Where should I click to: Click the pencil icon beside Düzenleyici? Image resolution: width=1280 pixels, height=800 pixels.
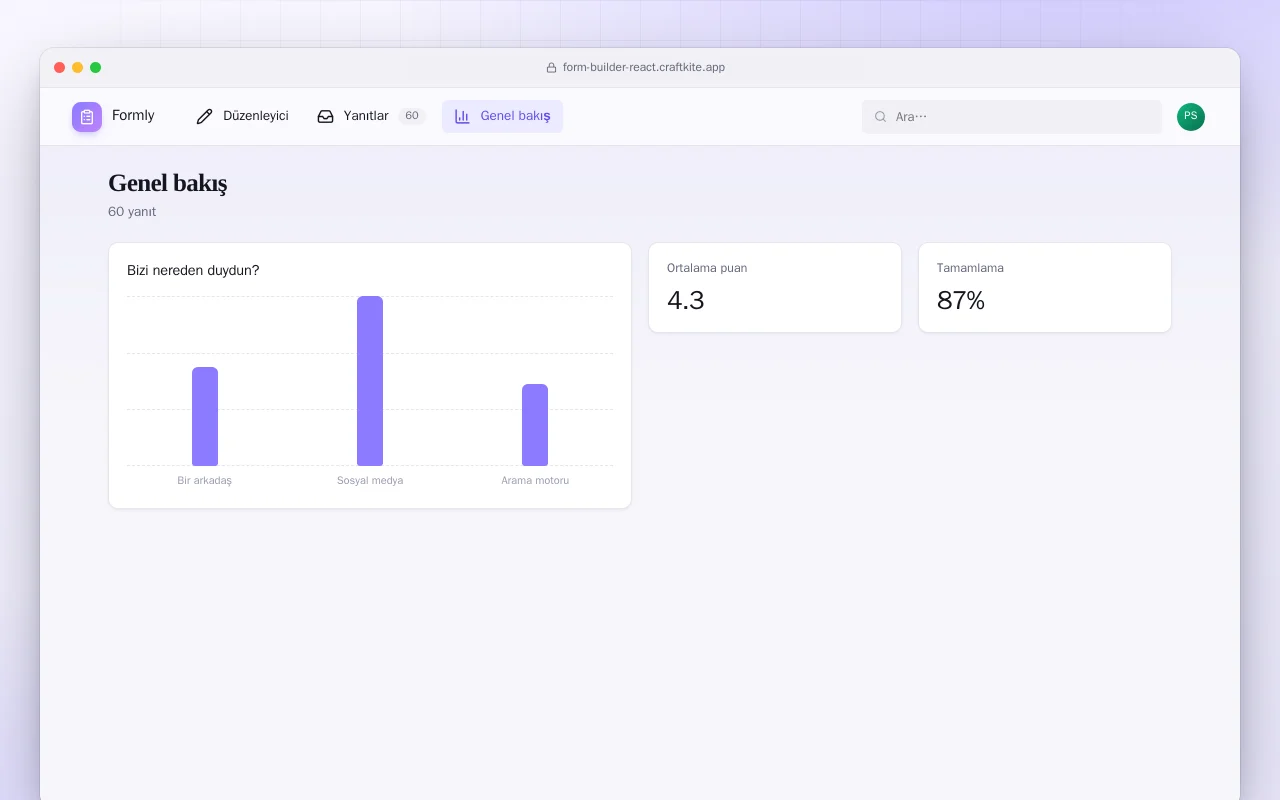pyautogui.click(x=205, y=117)
